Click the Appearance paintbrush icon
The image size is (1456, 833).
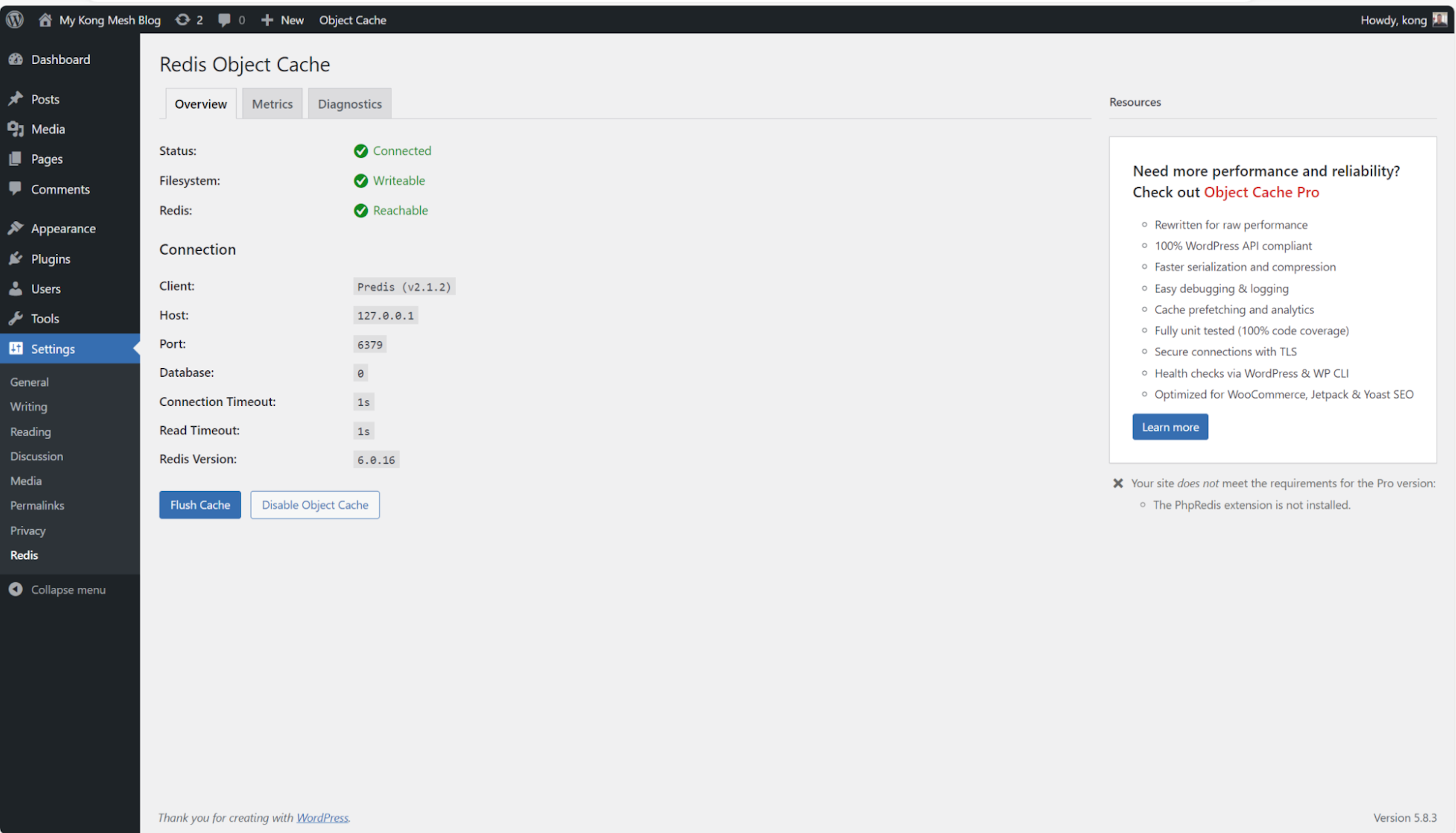pyautogui.click(x=16, y=228)
